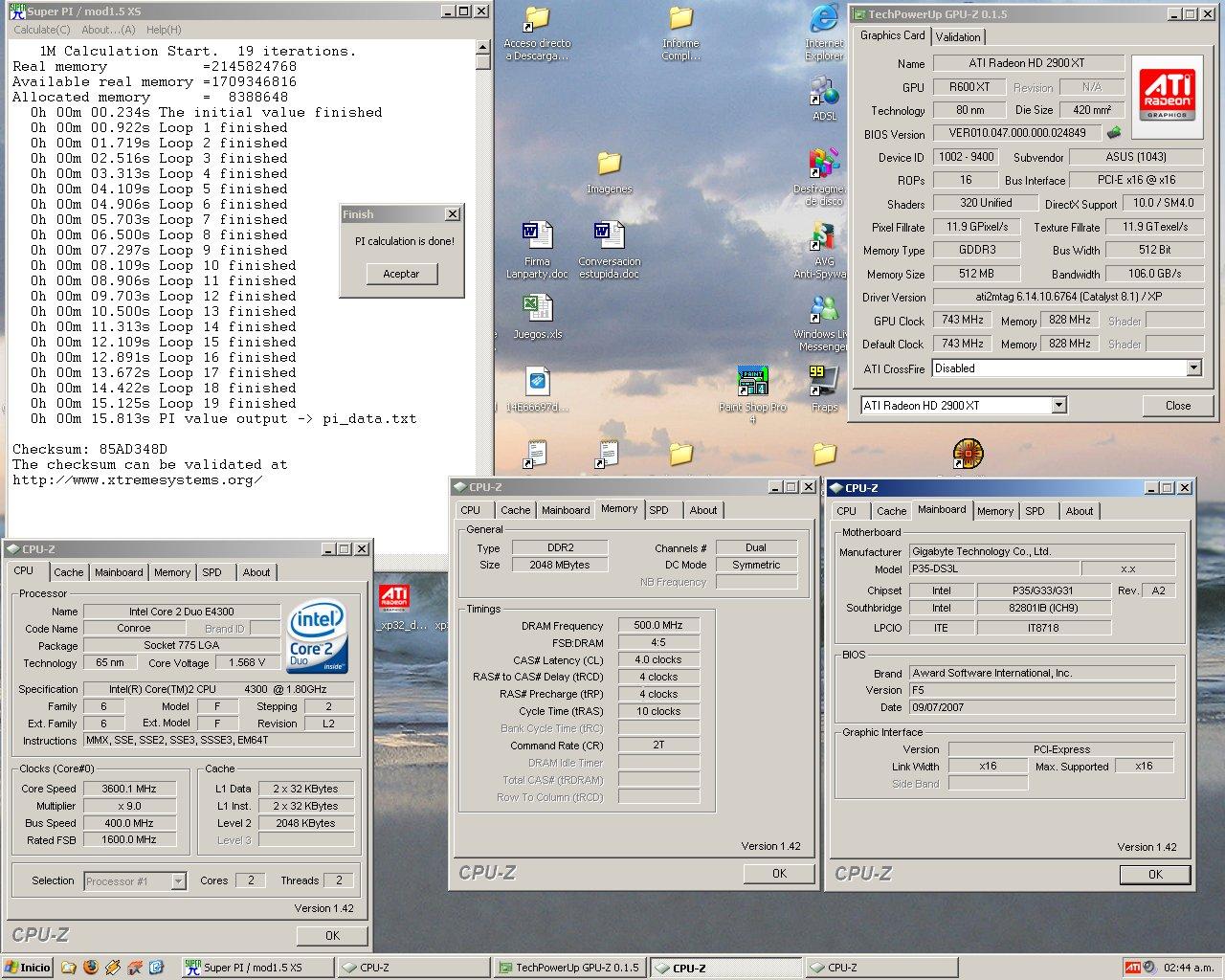Click the GPU-Z BIOS save chip icon
This screenshot has height=980, width=1225.
pyautogui.click(x=1114, y=133)
